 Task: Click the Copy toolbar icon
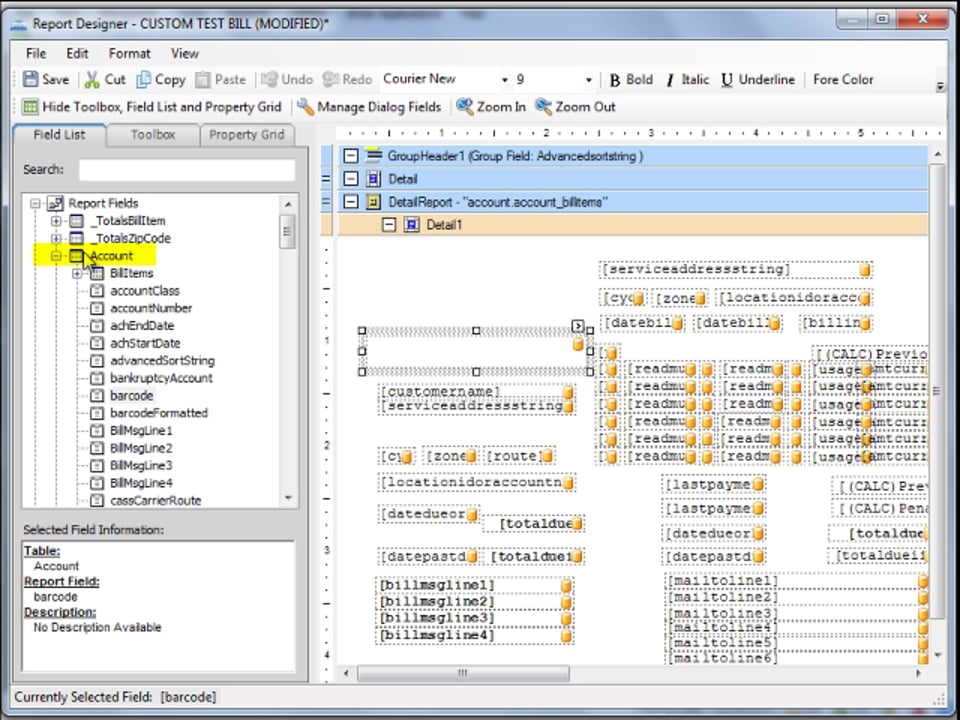[143, 80]
